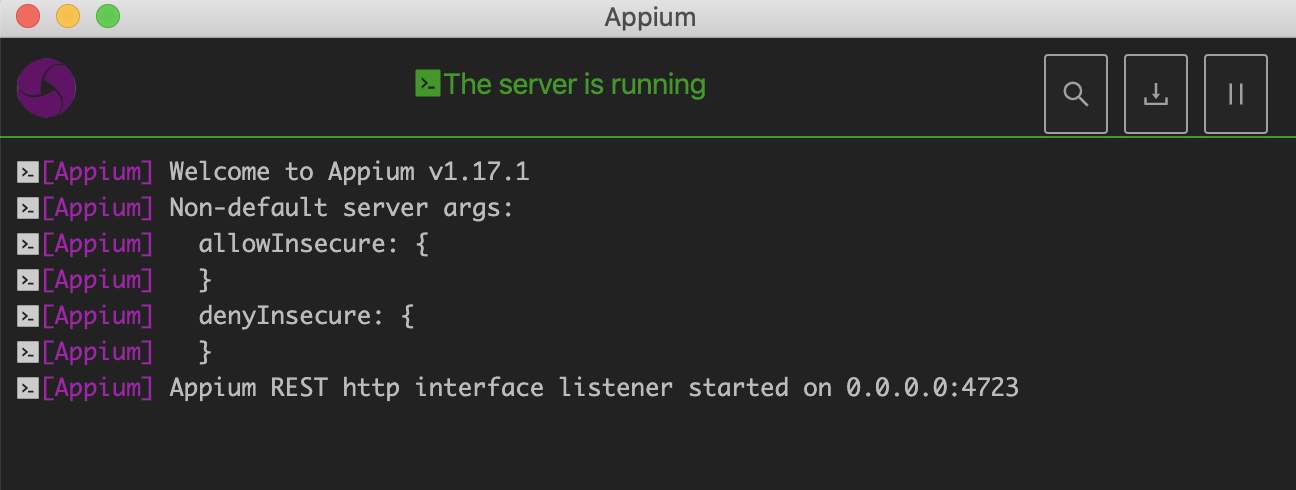Stop the server with the pause button
1296x490 pixels.
pyautogui.click(x=1235, y=94)
